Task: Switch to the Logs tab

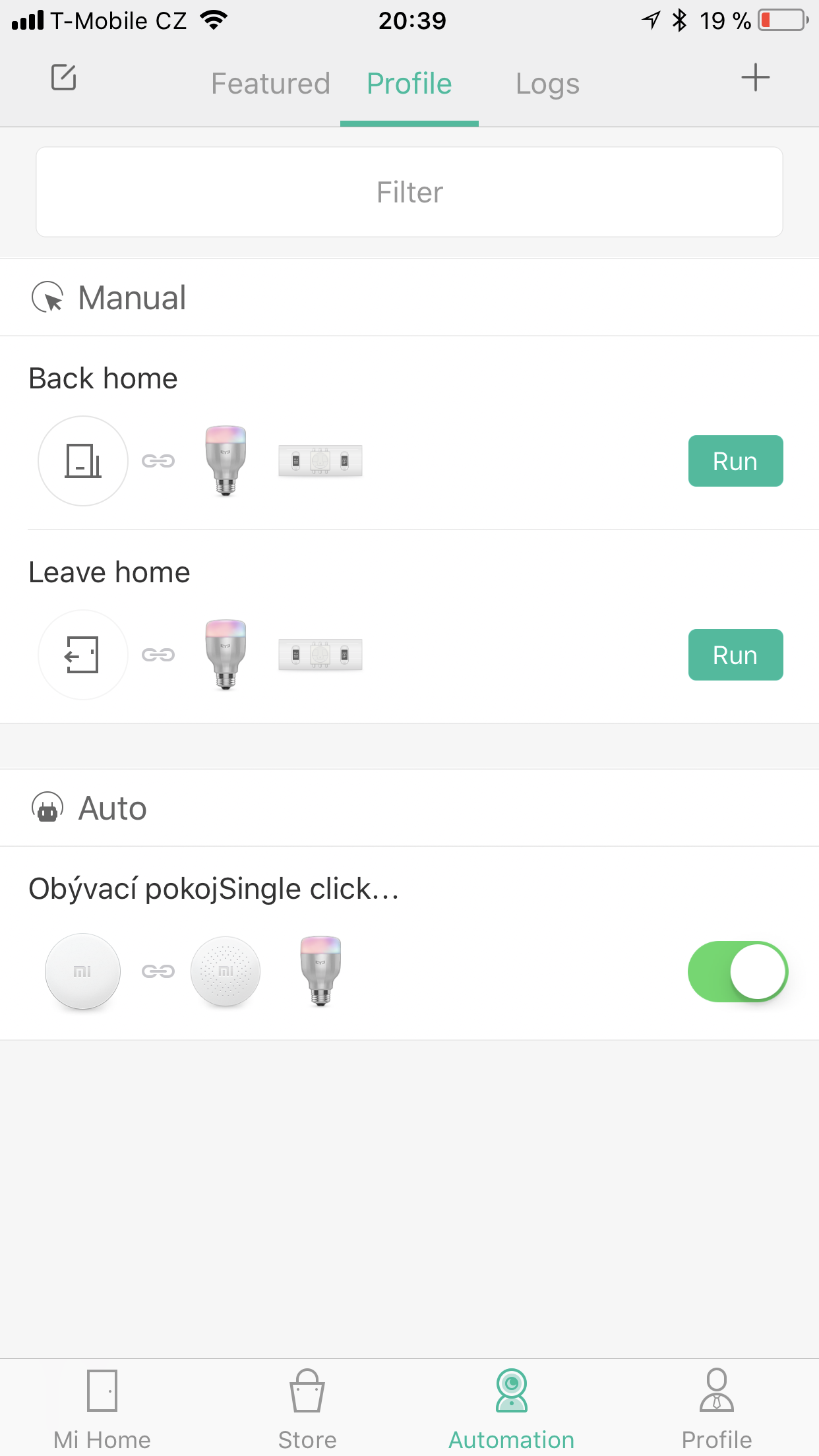Action: click(547, 84)
